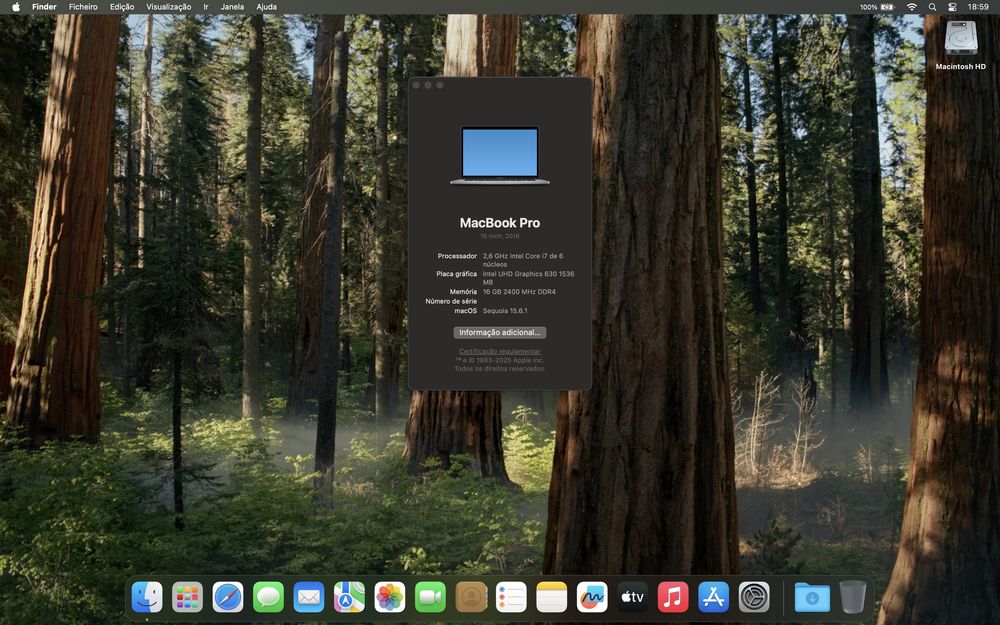The image size is (1000, 625).
Task: Open the Contacts app in the Dock
Action: 471,598
